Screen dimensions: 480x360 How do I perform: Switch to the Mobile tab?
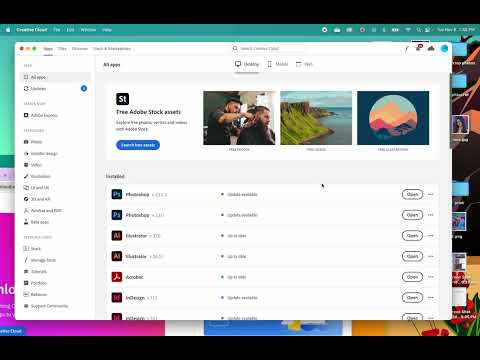coord(278,64)
